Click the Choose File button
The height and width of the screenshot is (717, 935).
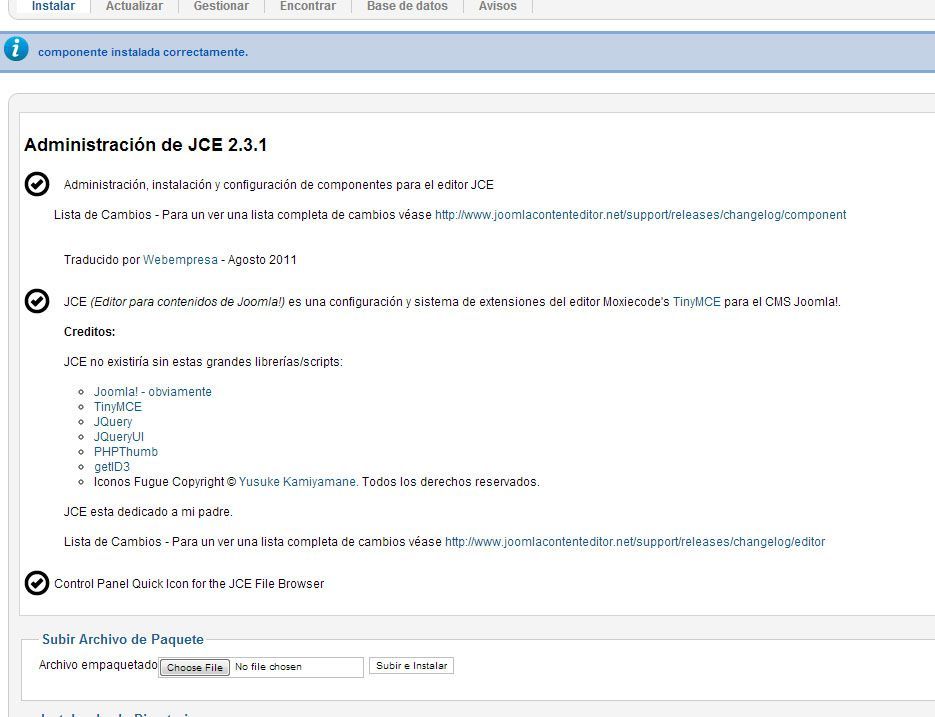(x=194, y=667)
